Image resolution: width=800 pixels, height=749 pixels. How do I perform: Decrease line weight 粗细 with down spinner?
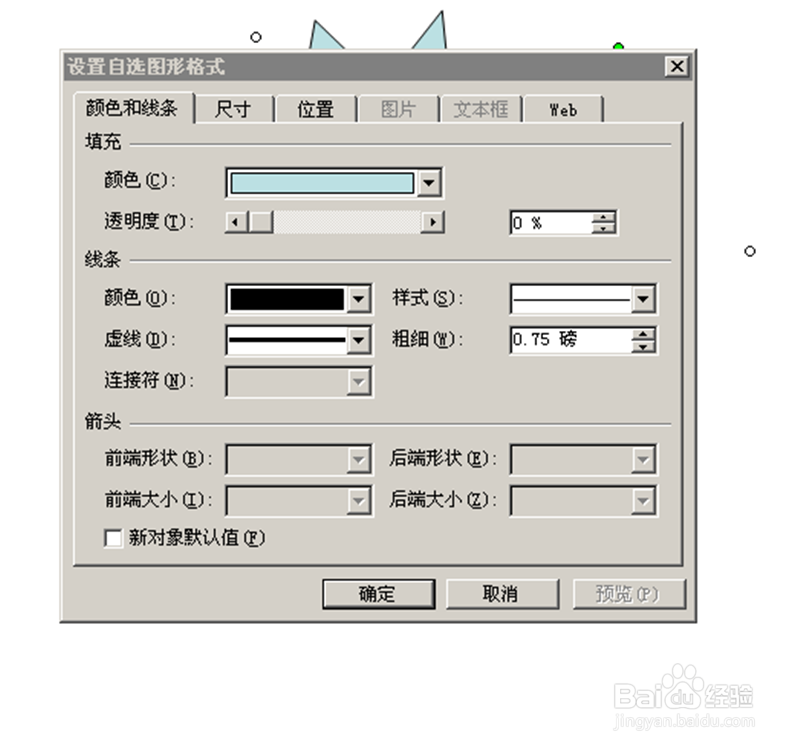click(x=643, y=346)
